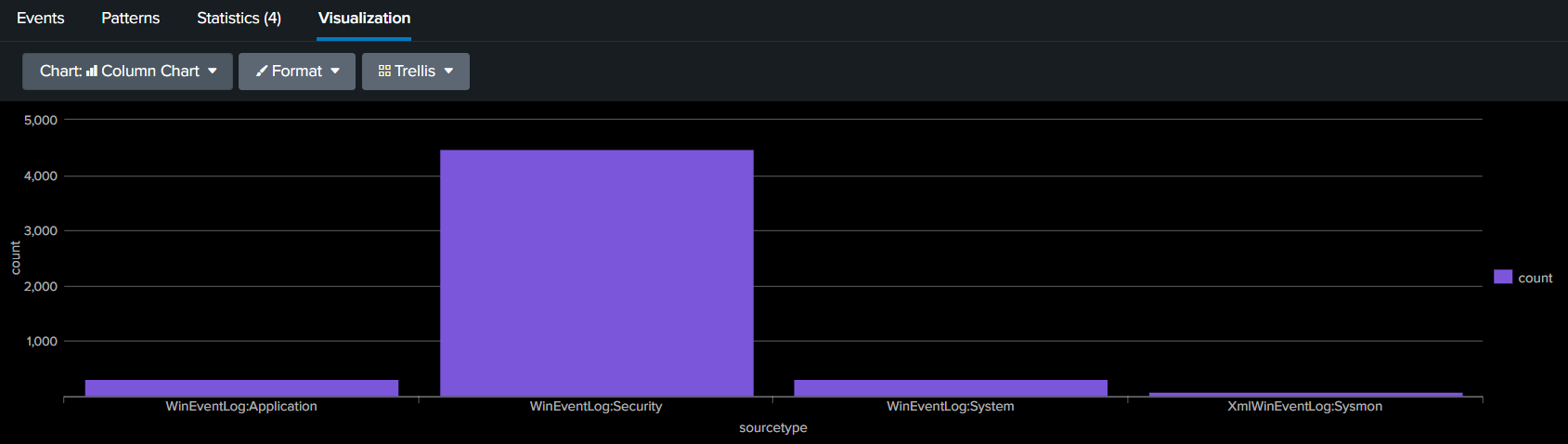
Task: Select the Visualization tab
Action: click(364, 19)
